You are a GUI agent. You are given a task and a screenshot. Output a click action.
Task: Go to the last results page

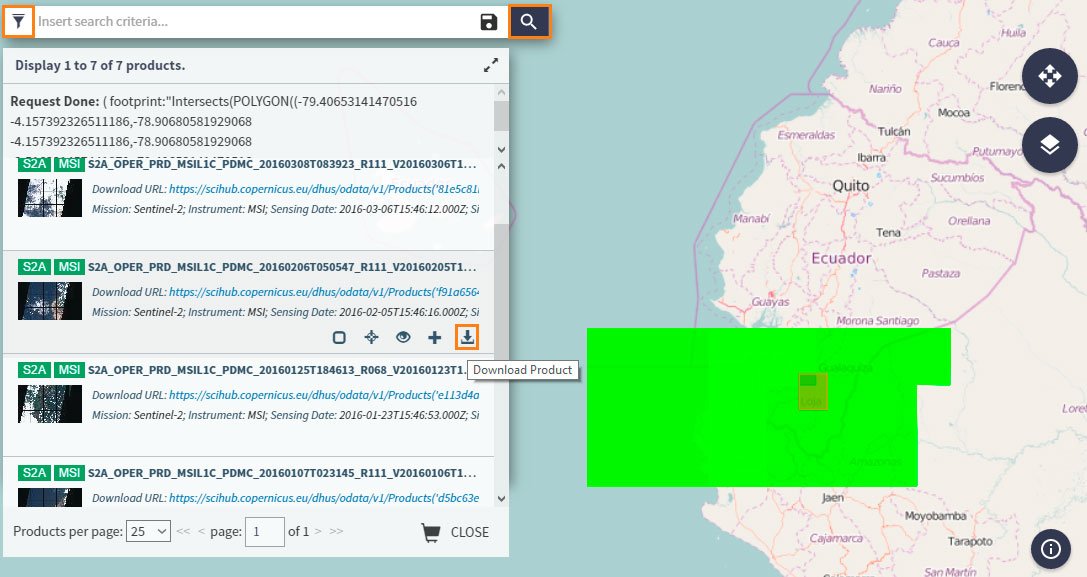point(336,531)
